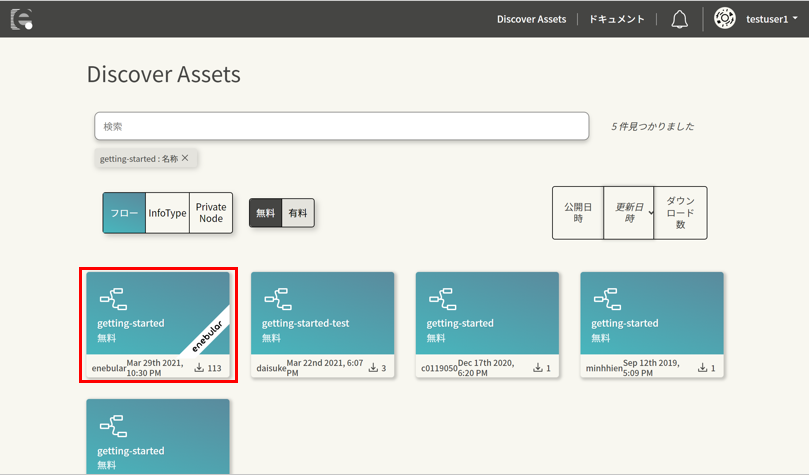Open getting-started card by enebular
Image resolution: width=809 pixels, height=475 pixels.
(x=158, y=325)
